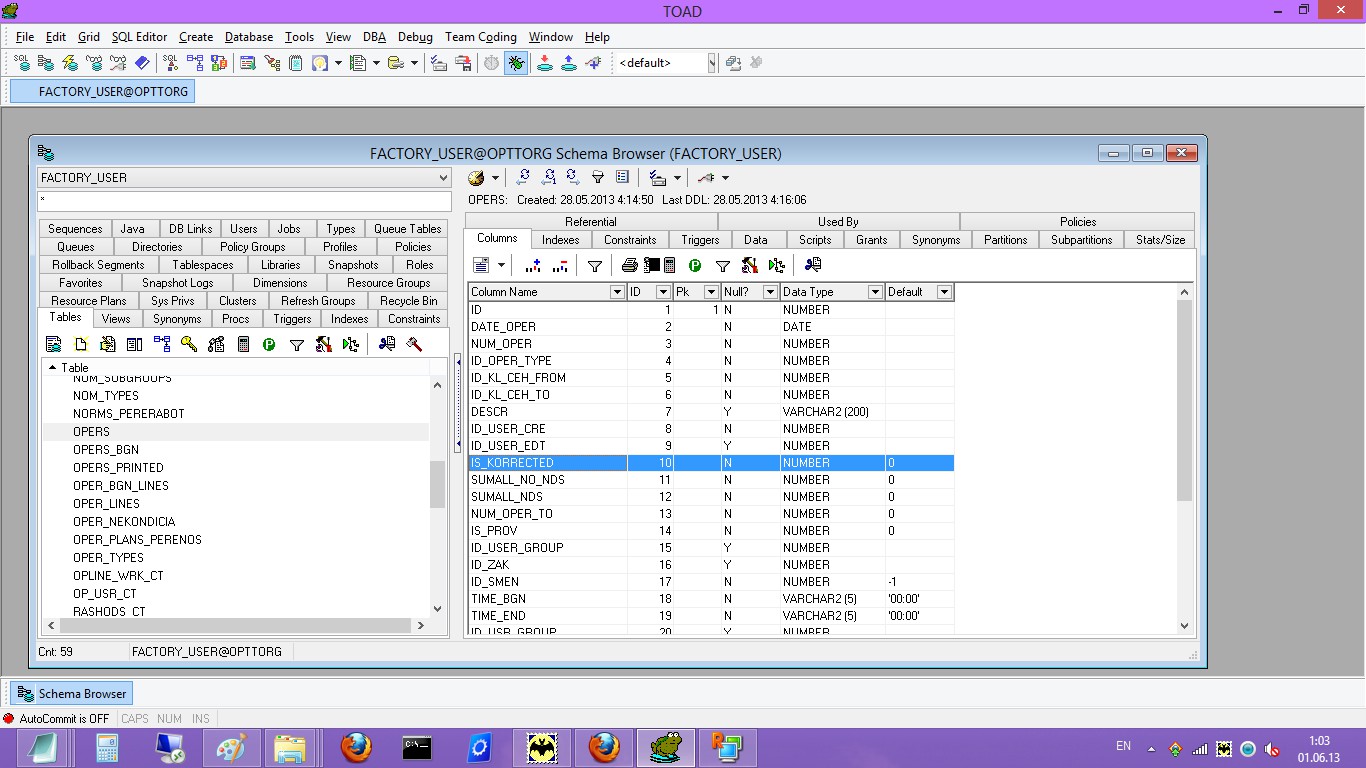Click the yellow key icon in Tables toolbar
1366x768 pixels.
[x=189, y=344]
